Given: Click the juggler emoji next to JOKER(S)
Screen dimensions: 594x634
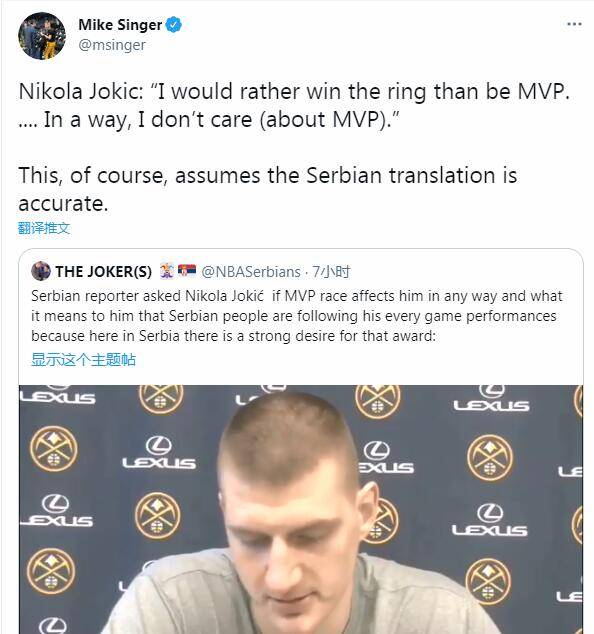Looking at the screenshot, I should pos(166,271).
